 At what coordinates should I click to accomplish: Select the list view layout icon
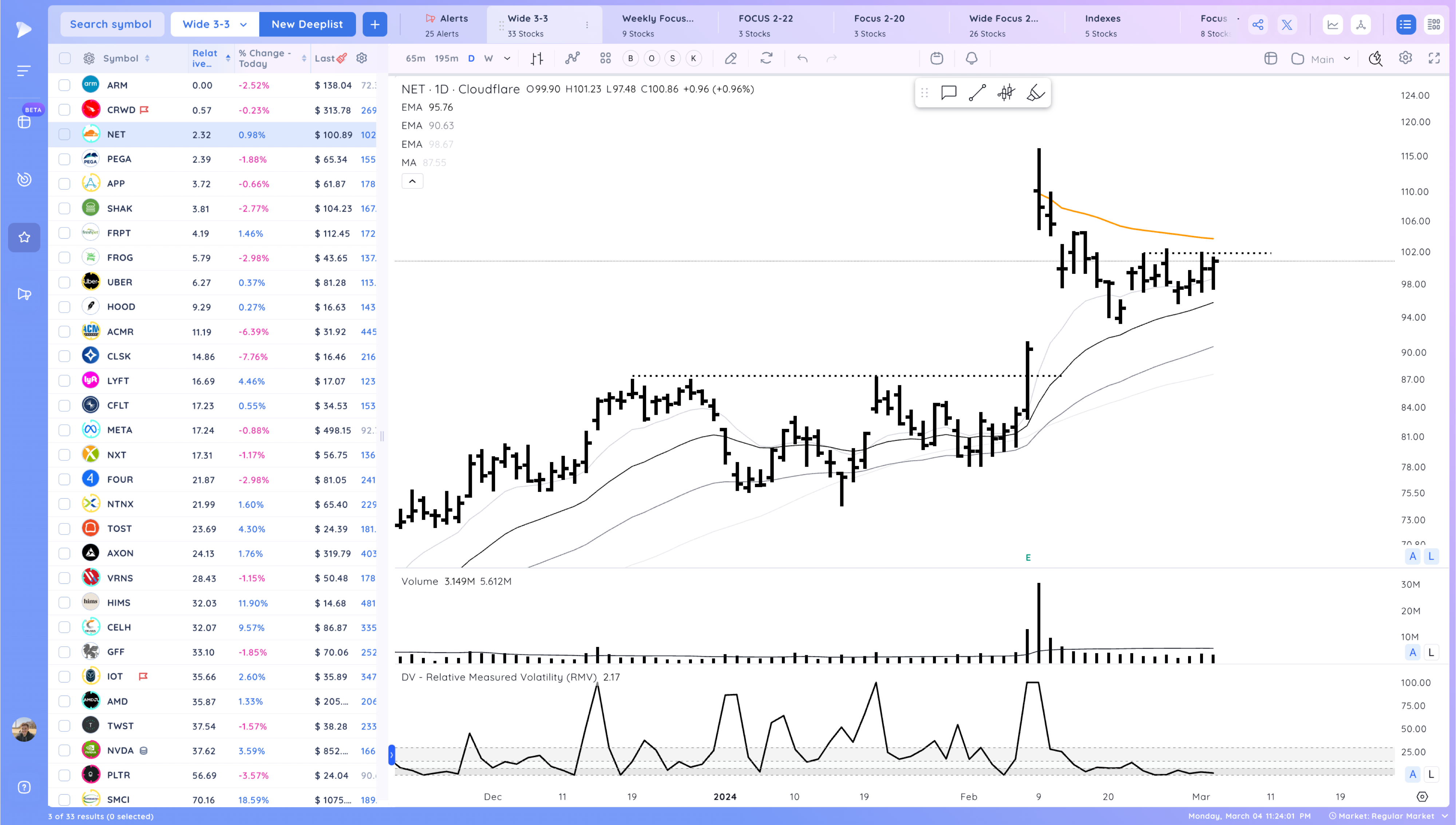coord(1406,24)
